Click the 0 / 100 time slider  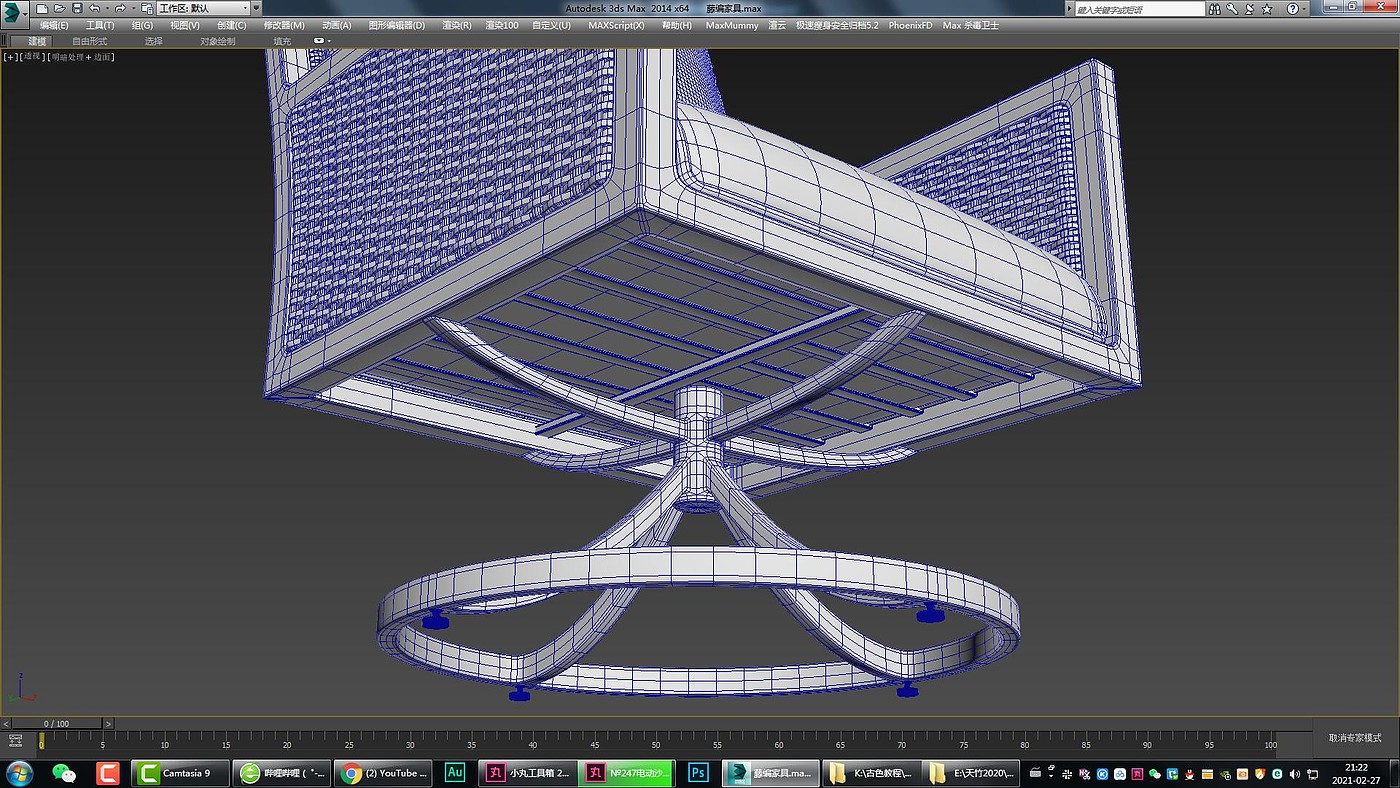55,723
